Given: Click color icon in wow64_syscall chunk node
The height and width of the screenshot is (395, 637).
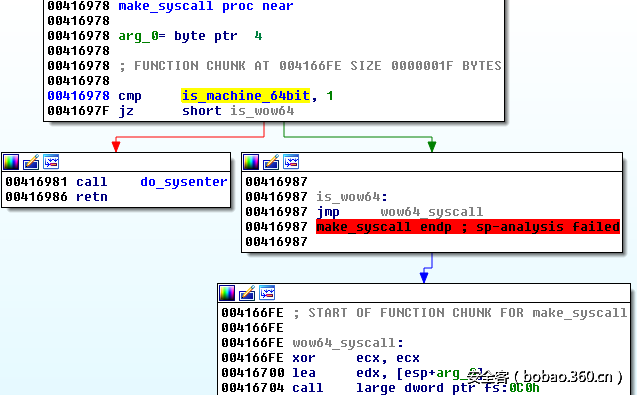Looking at the screenshot, I should 227,293.
